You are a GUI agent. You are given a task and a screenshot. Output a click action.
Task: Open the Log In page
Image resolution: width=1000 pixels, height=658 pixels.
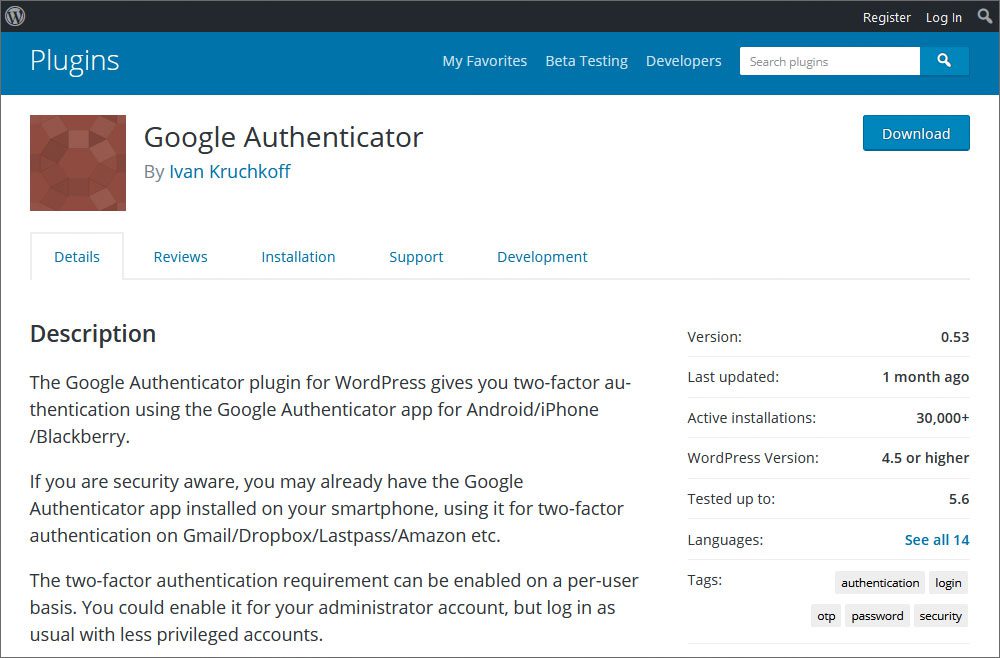pyautogui.click(x=943, y=17)
